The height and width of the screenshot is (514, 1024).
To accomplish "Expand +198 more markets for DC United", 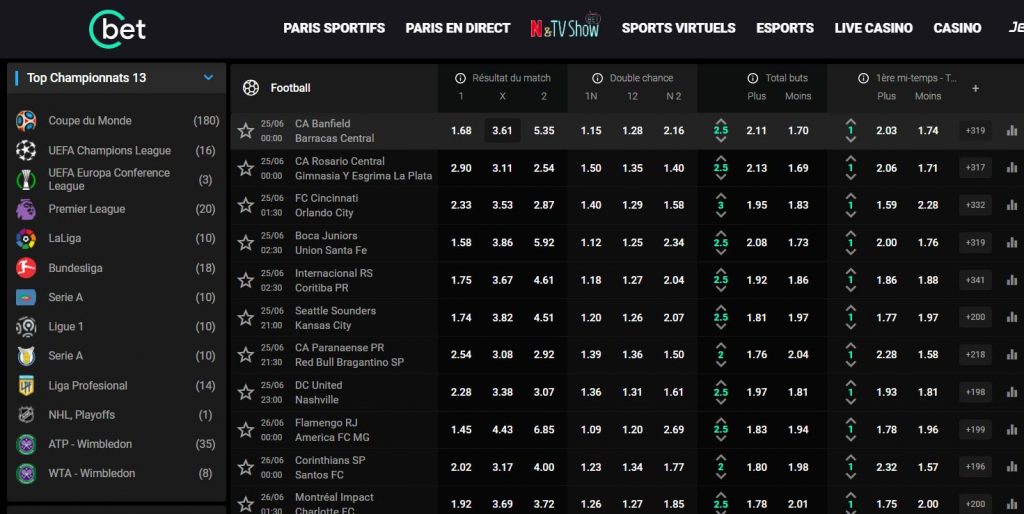I will 975,392.
